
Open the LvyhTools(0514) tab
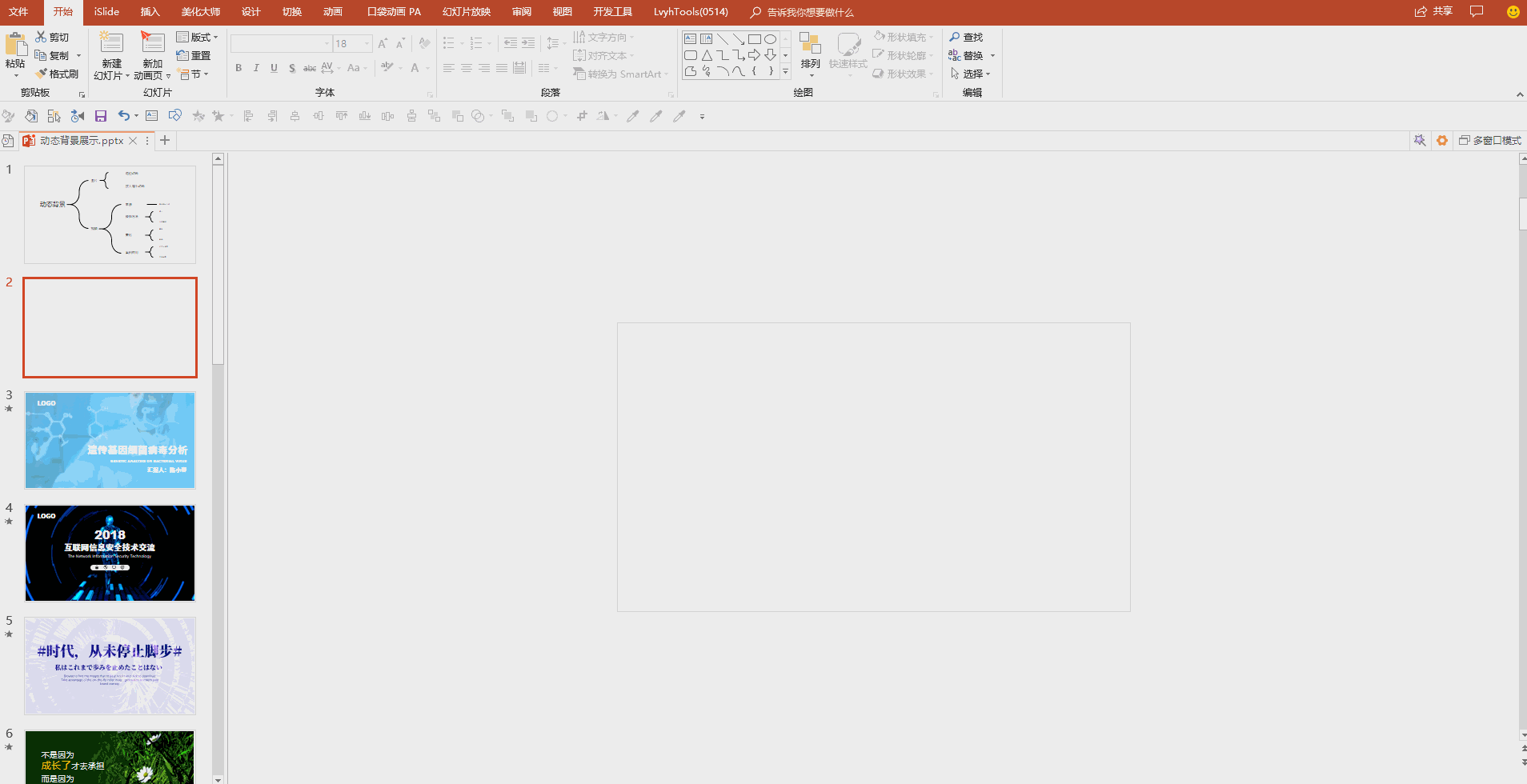pyautogui.click(x=691, y=12)
